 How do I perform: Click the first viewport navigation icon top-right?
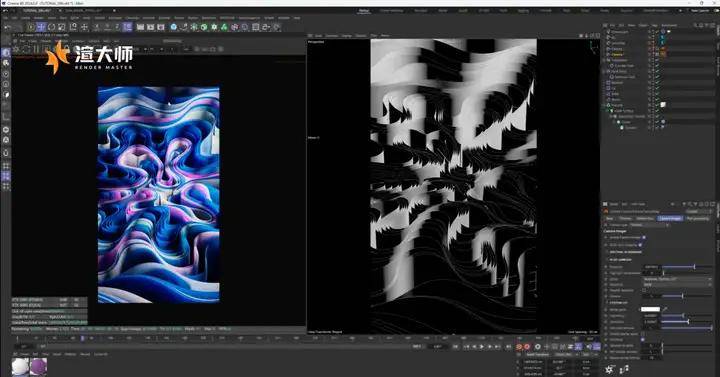(x=581, y=35)
